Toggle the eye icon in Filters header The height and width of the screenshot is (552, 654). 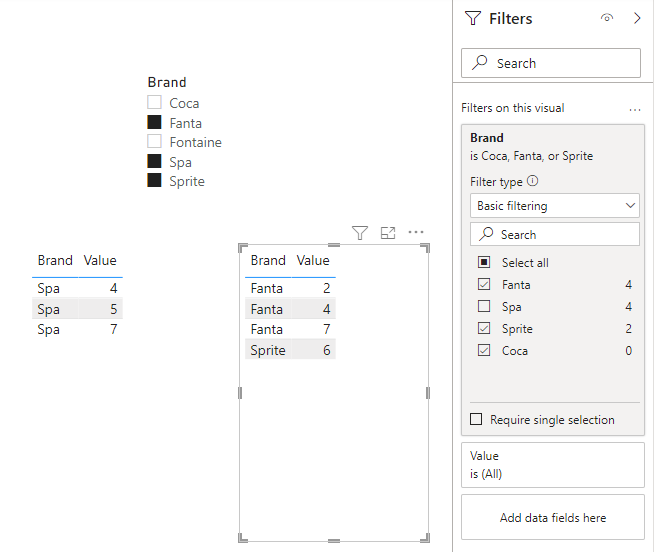pos(607,18)
